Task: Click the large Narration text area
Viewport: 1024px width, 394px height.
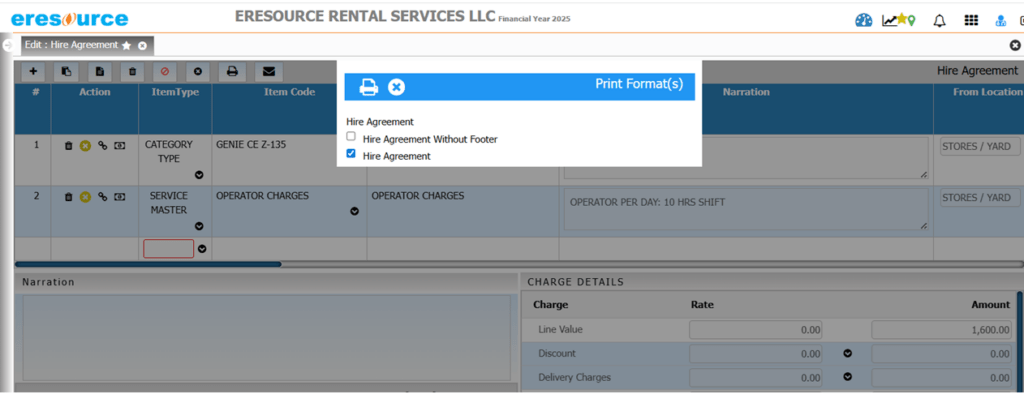Action: pos(266,338)
